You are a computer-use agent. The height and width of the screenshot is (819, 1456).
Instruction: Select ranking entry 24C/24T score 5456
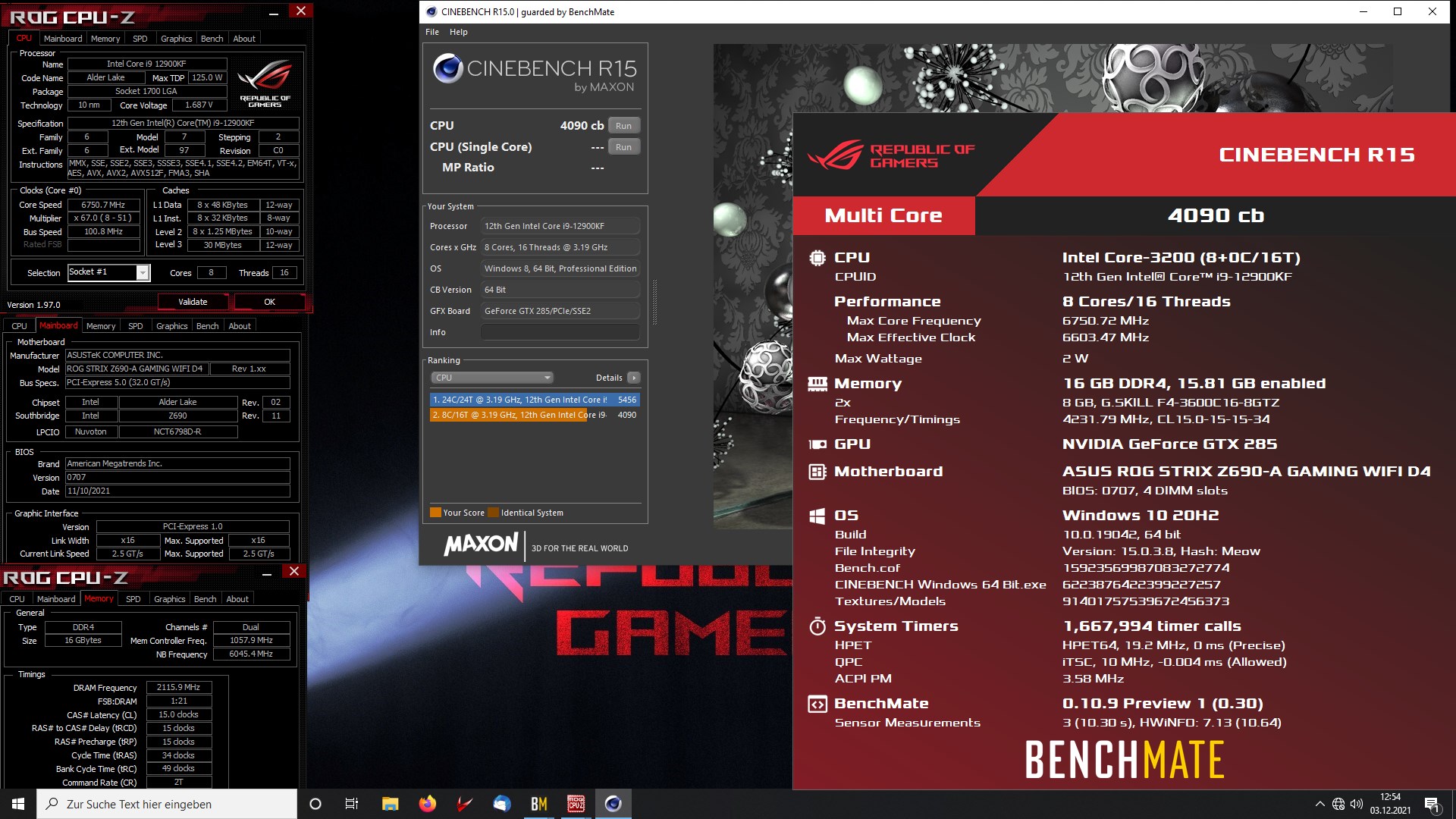[x=535, y=400]
